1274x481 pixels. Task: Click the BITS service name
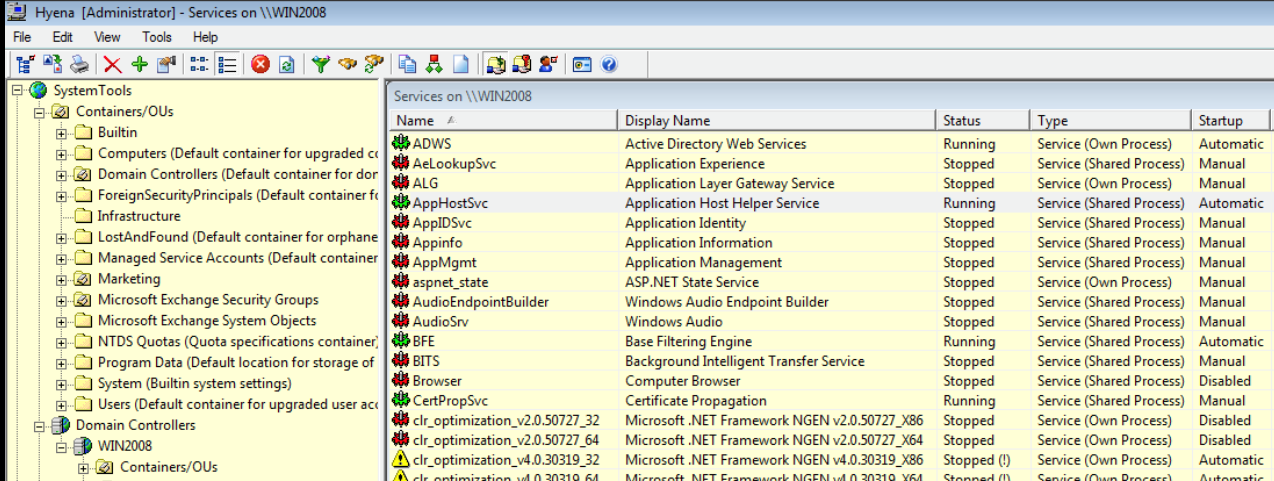[426, 361]
